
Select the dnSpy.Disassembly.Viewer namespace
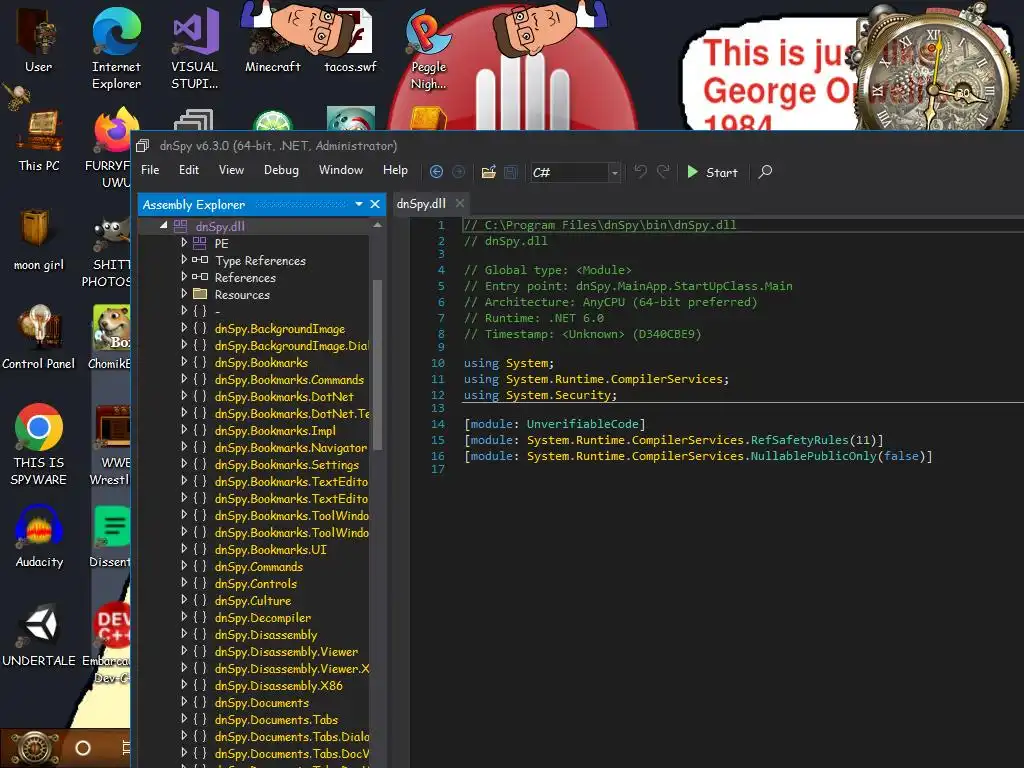pyautogui.click(x=286, y=651)
